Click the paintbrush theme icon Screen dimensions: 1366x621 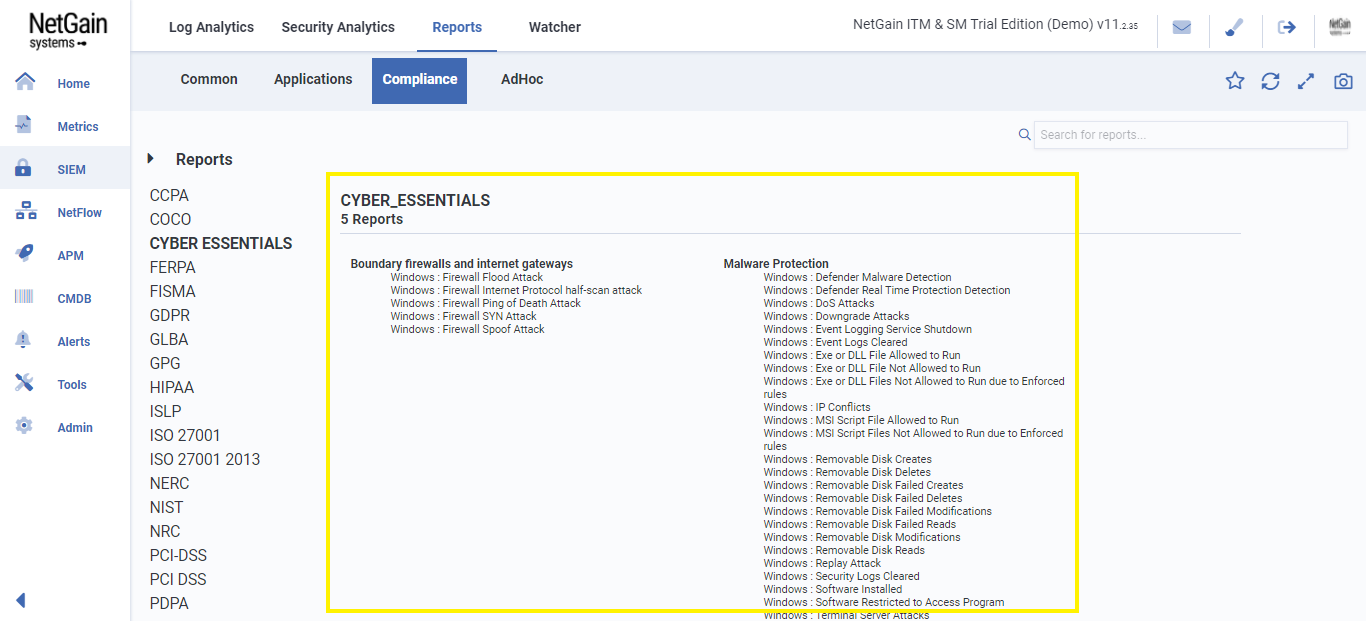click(x=1234, y=27)
